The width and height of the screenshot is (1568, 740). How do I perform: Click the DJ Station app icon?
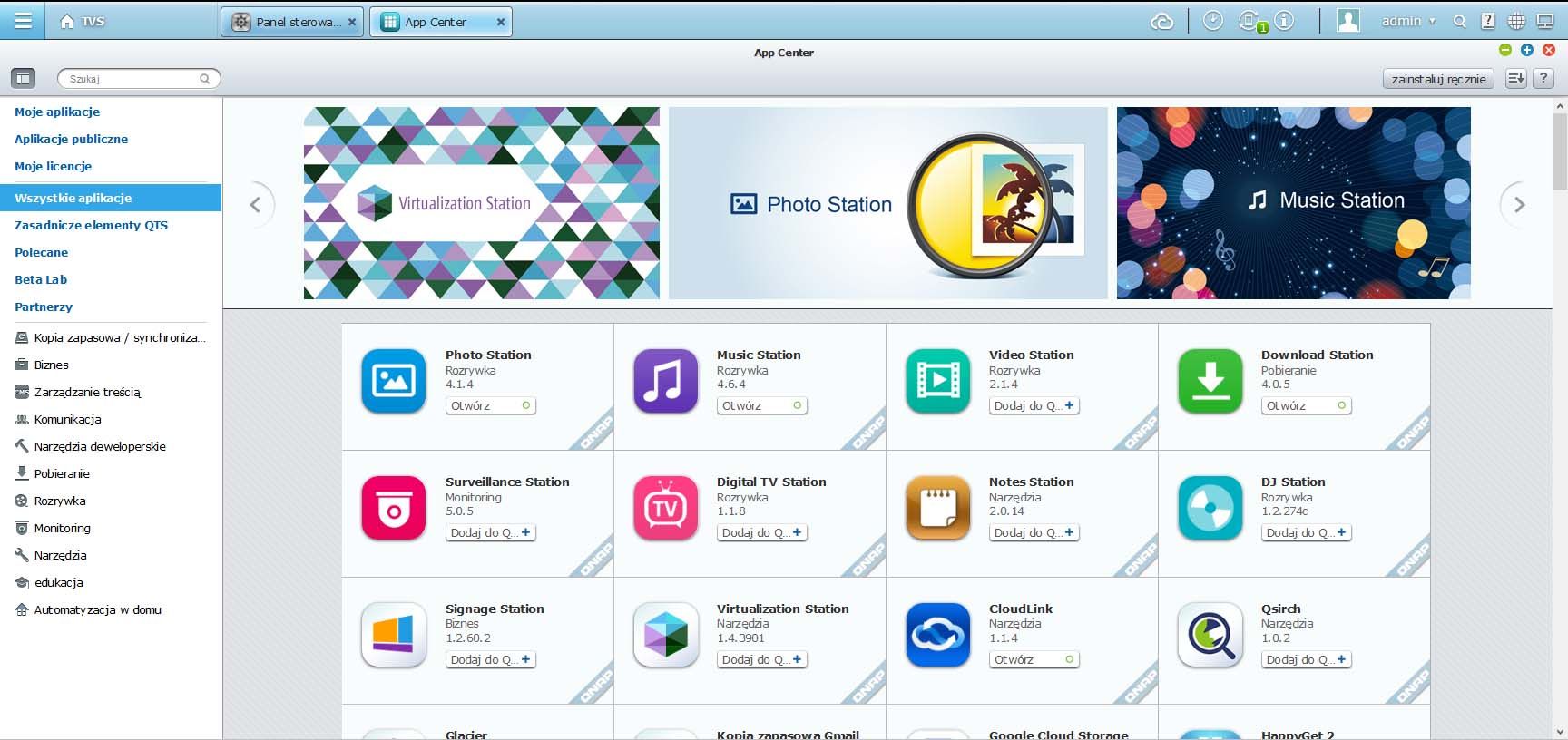click(1210, 508)
